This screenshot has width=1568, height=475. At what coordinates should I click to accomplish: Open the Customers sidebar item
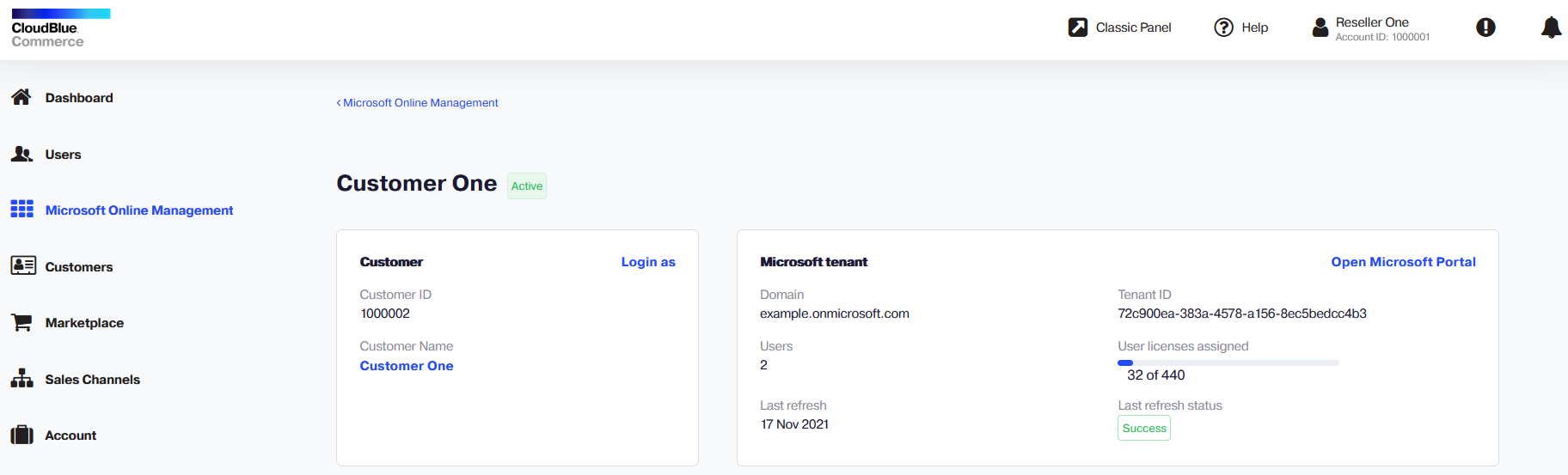click(x=79, y=267)
